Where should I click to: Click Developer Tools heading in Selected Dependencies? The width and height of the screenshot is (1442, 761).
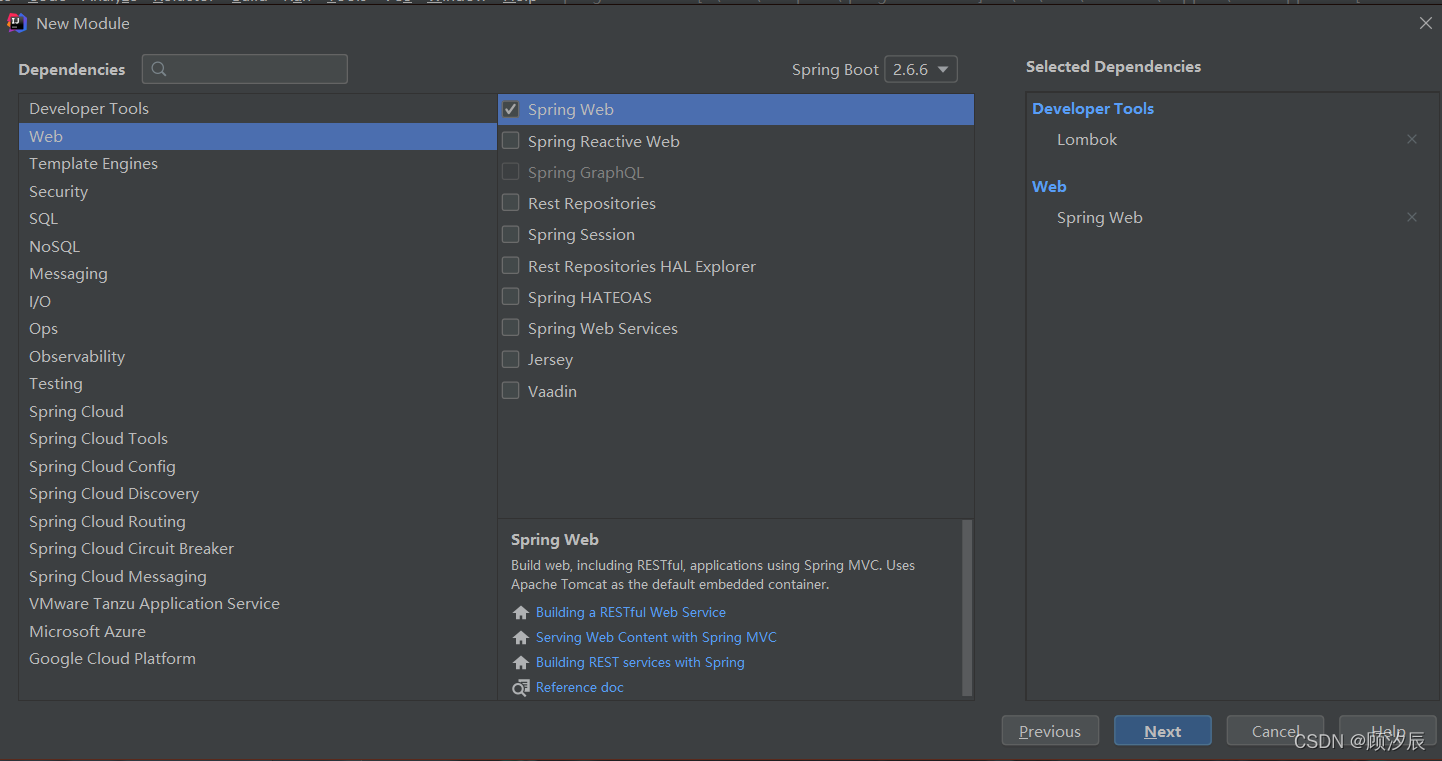coord(1093,108)
